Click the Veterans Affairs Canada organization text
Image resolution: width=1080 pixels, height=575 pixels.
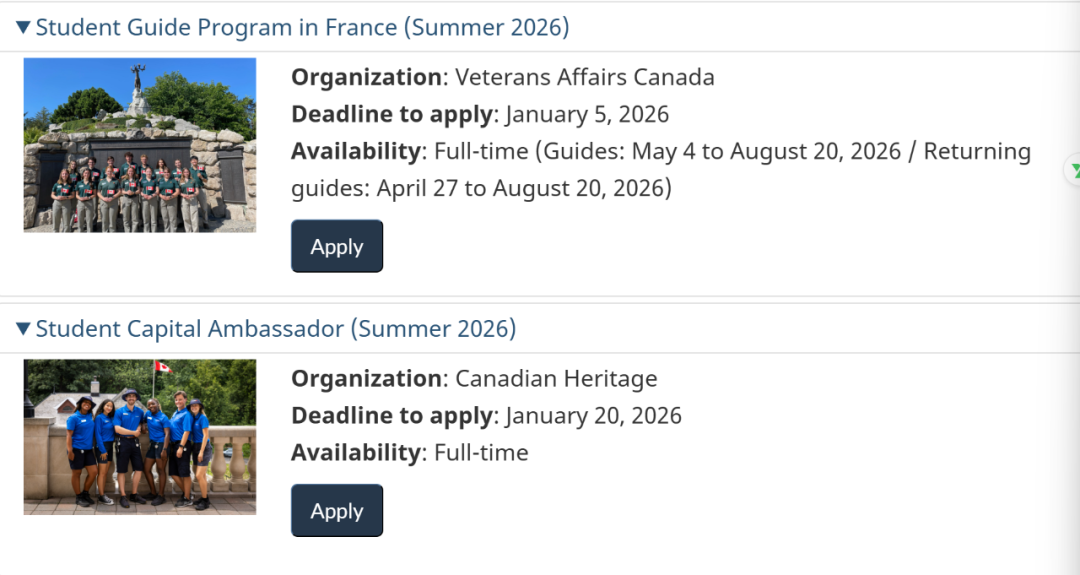click(585, 78)
